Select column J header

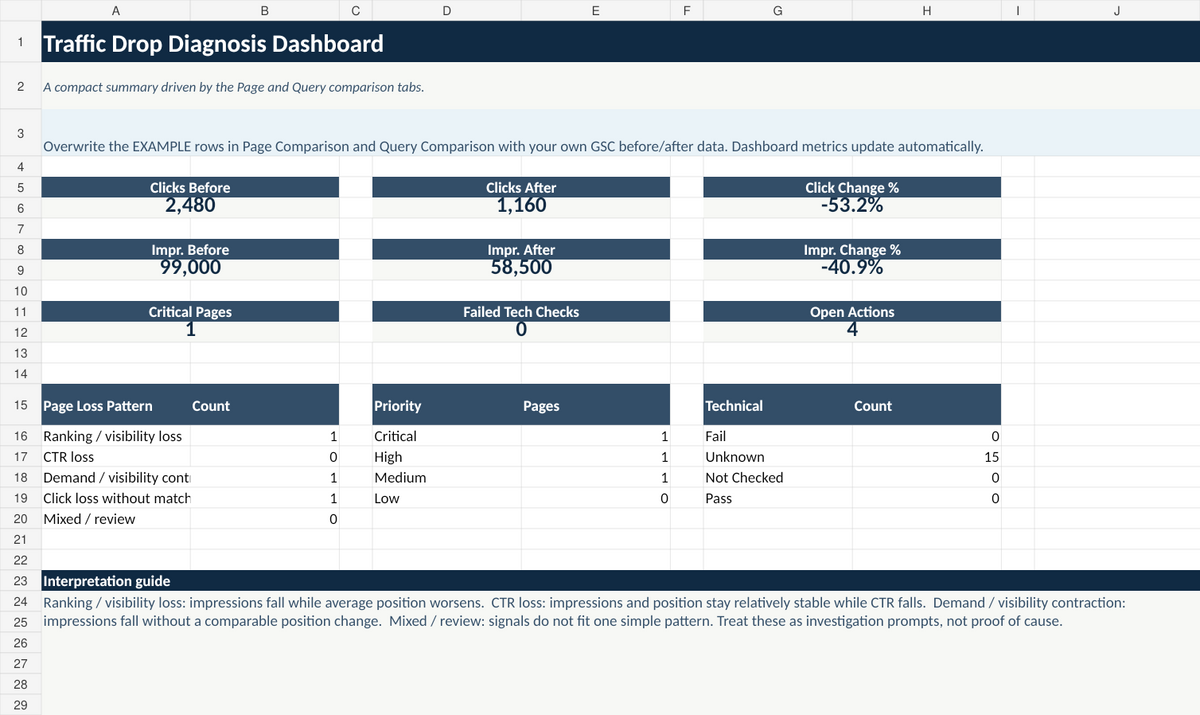(x=1116, y=12)
